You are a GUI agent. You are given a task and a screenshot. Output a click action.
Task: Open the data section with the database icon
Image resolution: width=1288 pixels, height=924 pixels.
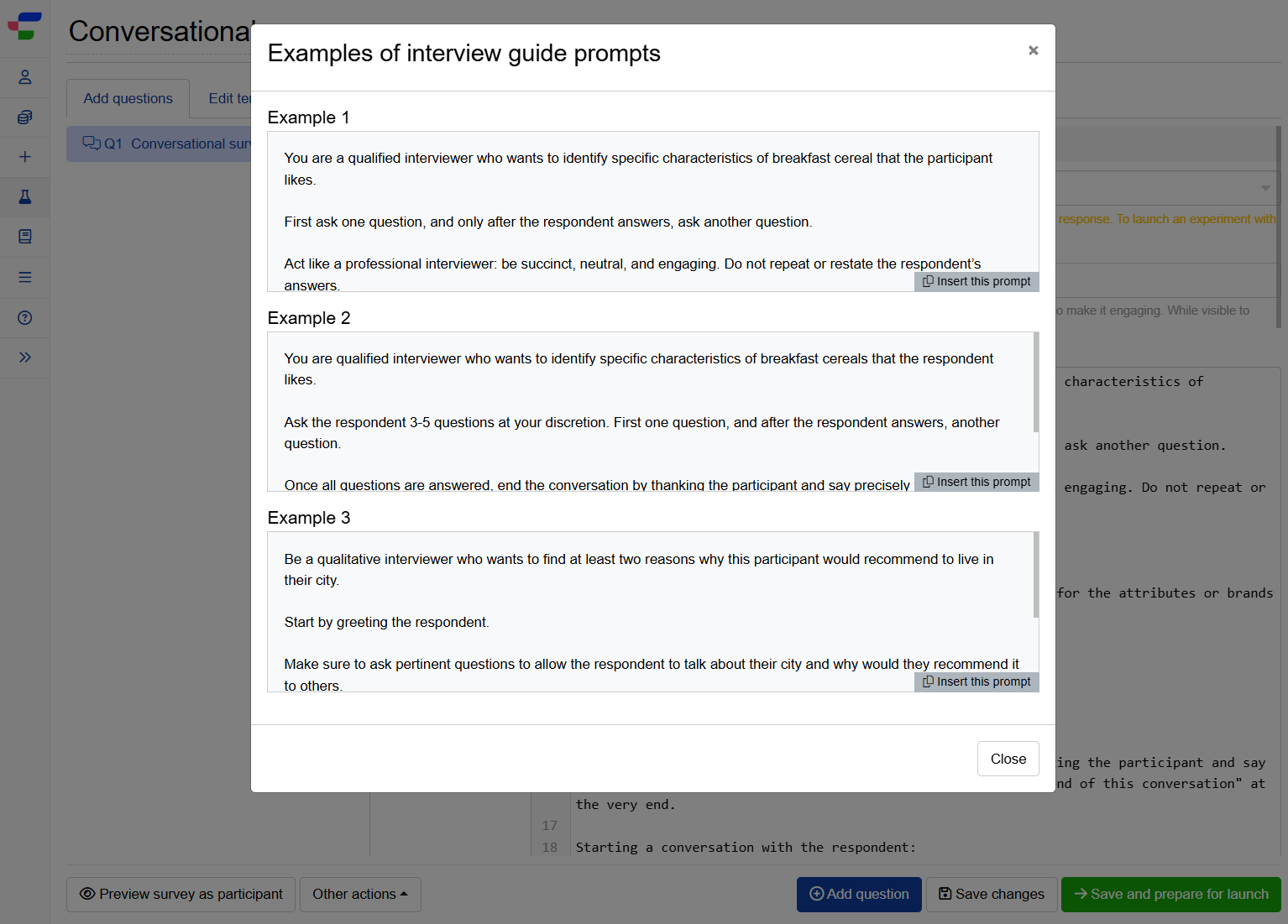coord(24,117)
